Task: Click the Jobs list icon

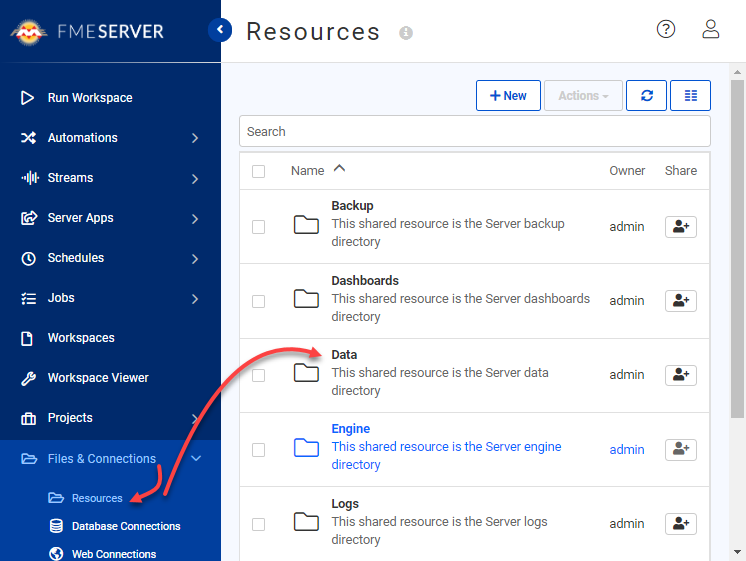Action: (x=29, y=298)
